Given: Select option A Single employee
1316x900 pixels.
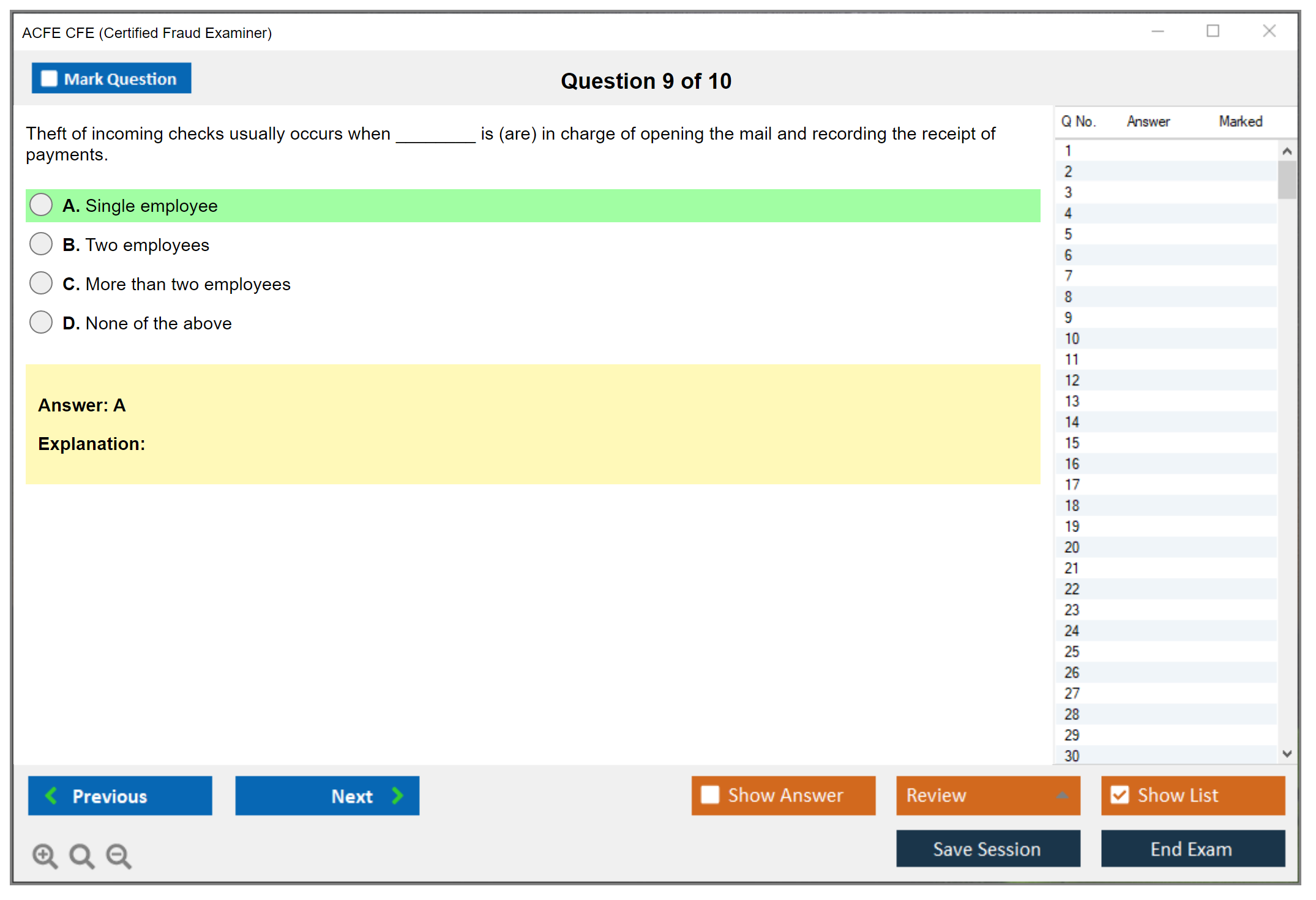Looking at the screenshot, I should pos(41,205).
